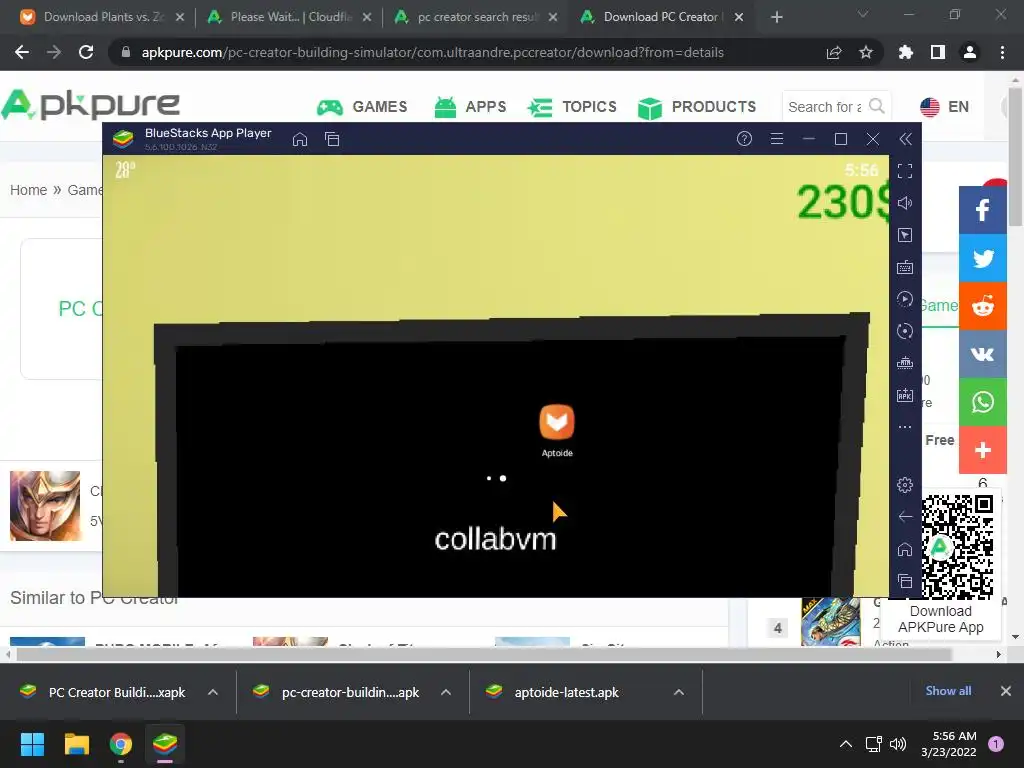Screen dimensions: 1024x768
Task: Open BlueStacks help question mark icon
Action: click(x=744, y=138)
